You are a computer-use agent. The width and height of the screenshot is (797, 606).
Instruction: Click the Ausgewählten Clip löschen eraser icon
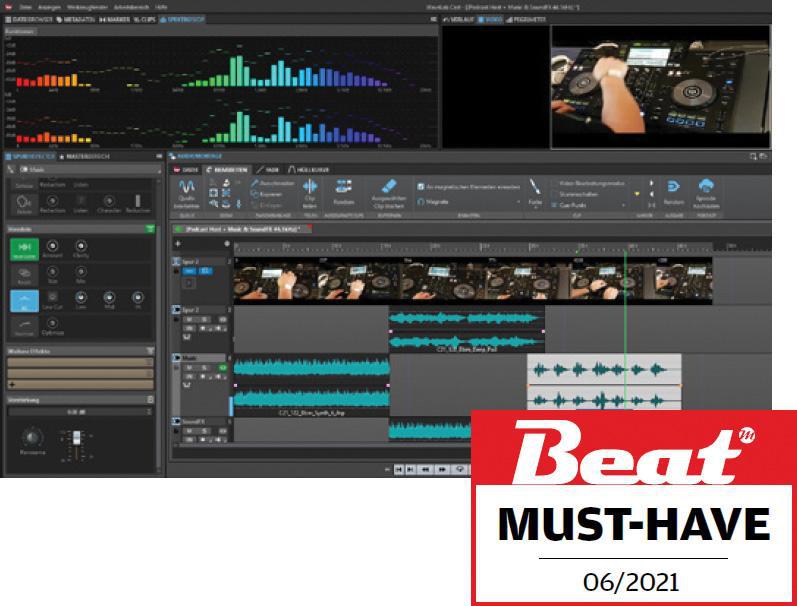pos(389,186)
